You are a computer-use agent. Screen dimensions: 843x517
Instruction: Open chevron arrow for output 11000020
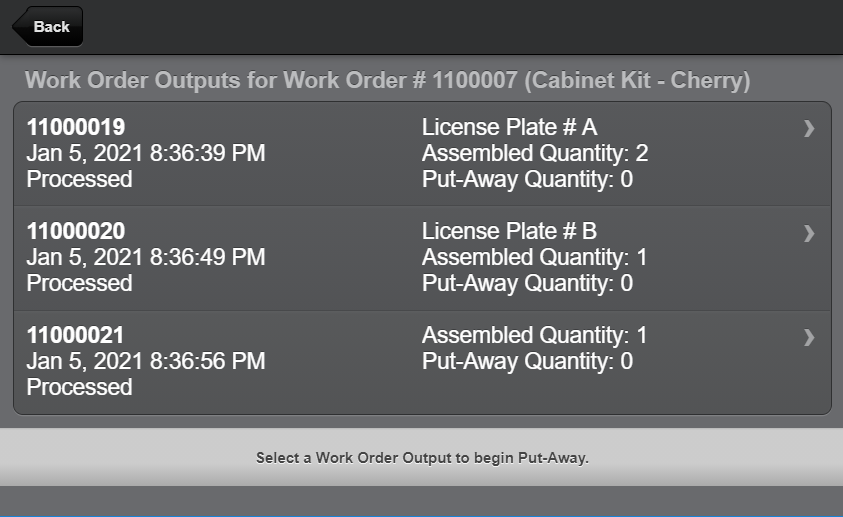pyautogui.click(x=809, y=233)
